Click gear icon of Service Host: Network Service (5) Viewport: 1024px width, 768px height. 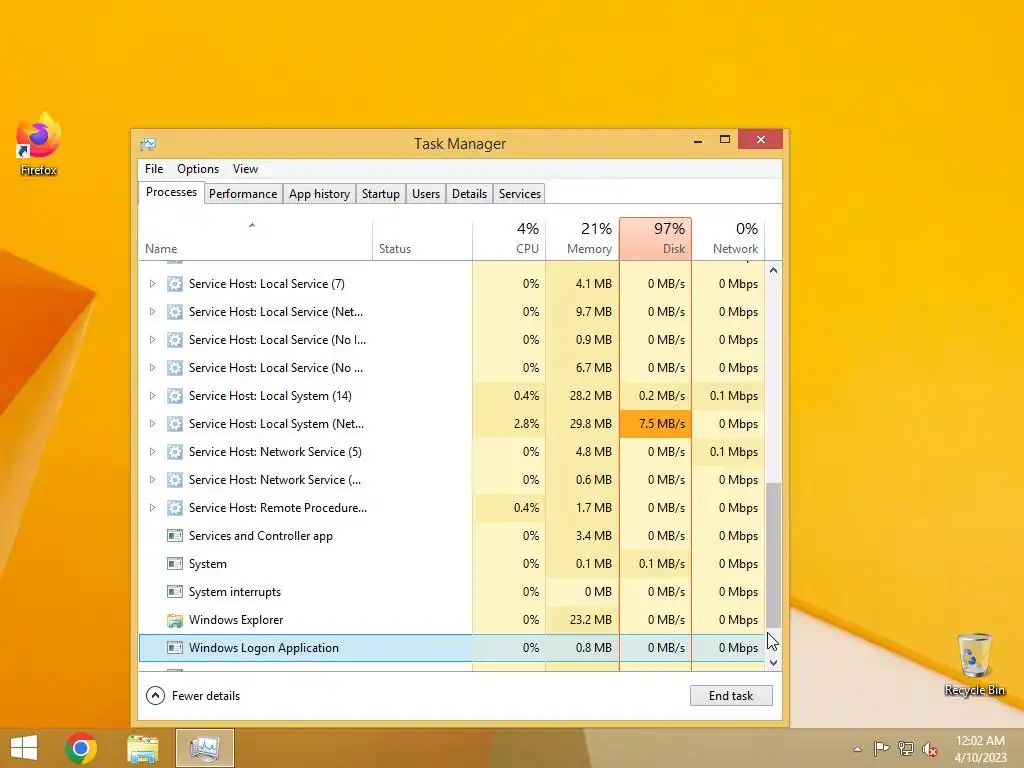pos(174,452)
